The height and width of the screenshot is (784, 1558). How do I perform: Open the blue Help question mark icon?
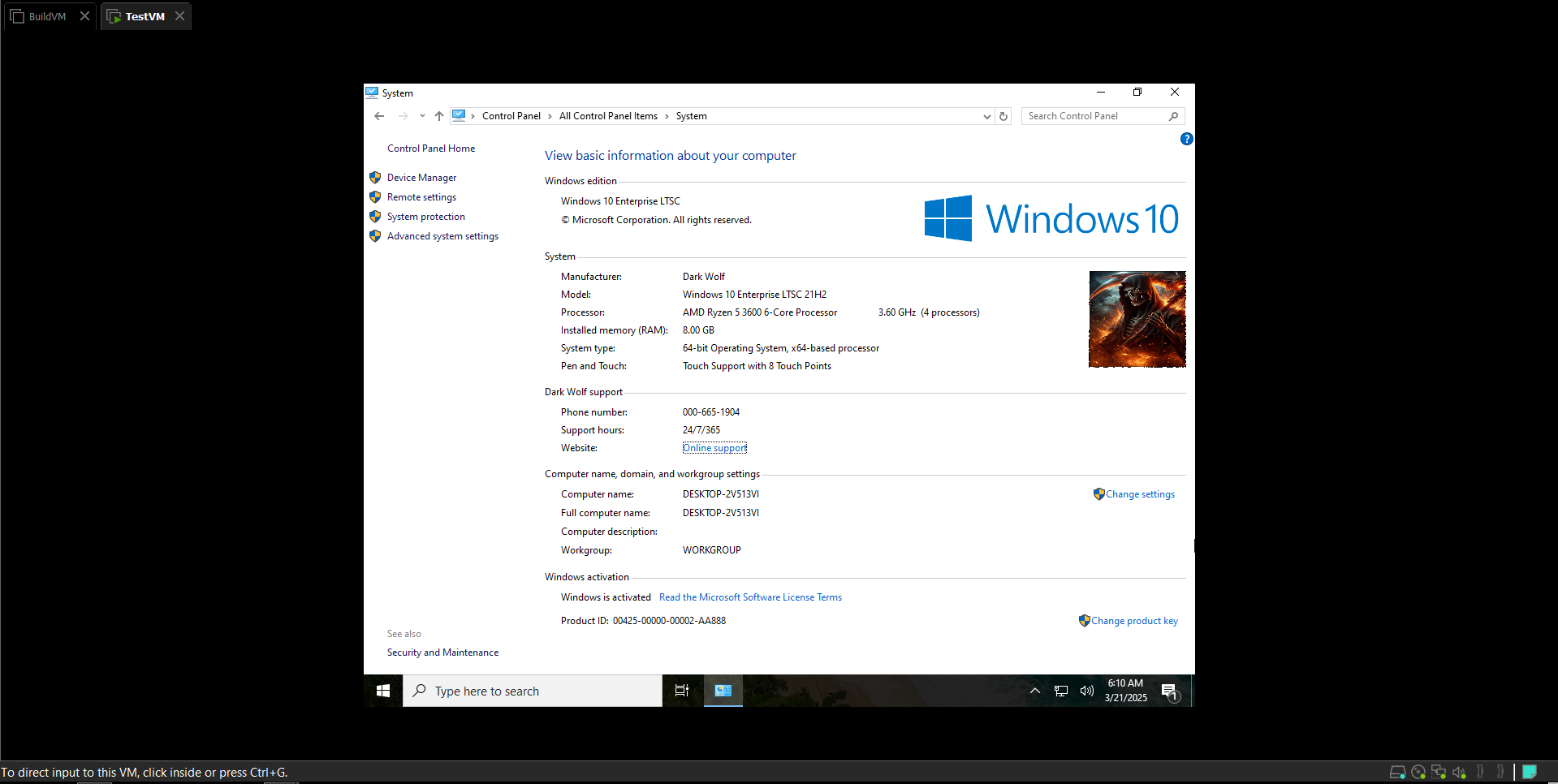pyautogui.click(x=1186, y=139)
